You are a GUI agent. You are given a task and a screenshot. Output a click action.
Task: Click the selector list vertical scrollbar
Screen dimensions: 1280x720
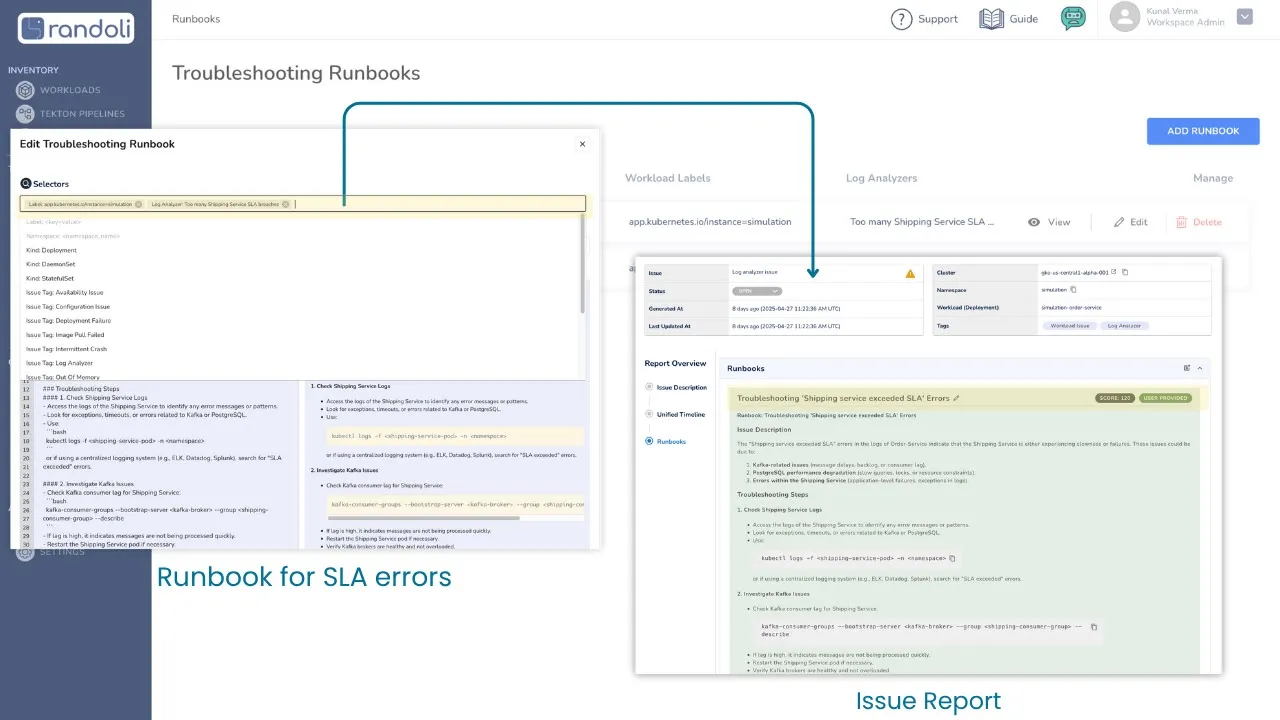(583, 263)
